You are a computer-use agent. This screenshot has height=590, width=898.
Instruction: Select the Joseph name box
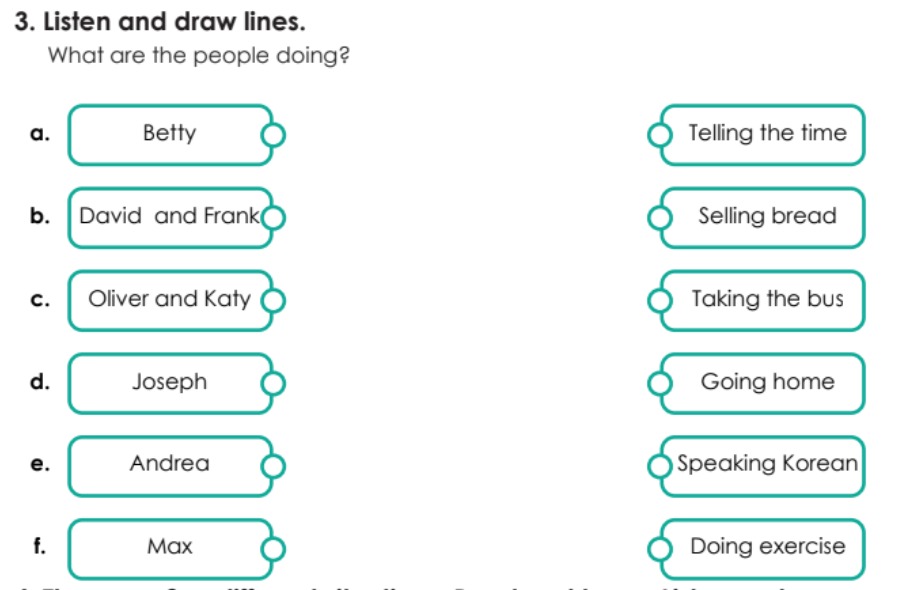tap(170, 383)
